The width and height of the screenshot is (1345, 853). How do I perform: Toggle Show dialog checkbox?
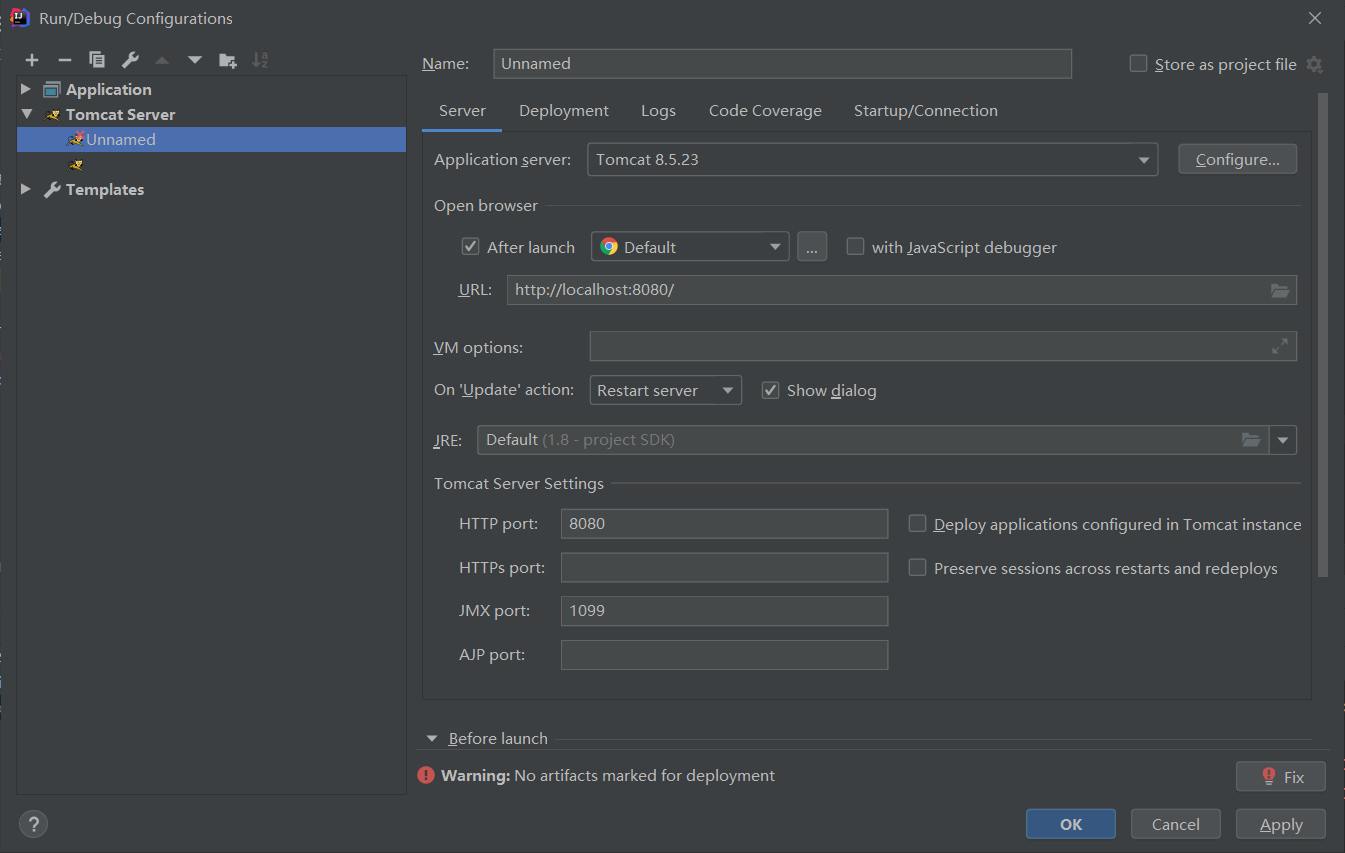770,390
